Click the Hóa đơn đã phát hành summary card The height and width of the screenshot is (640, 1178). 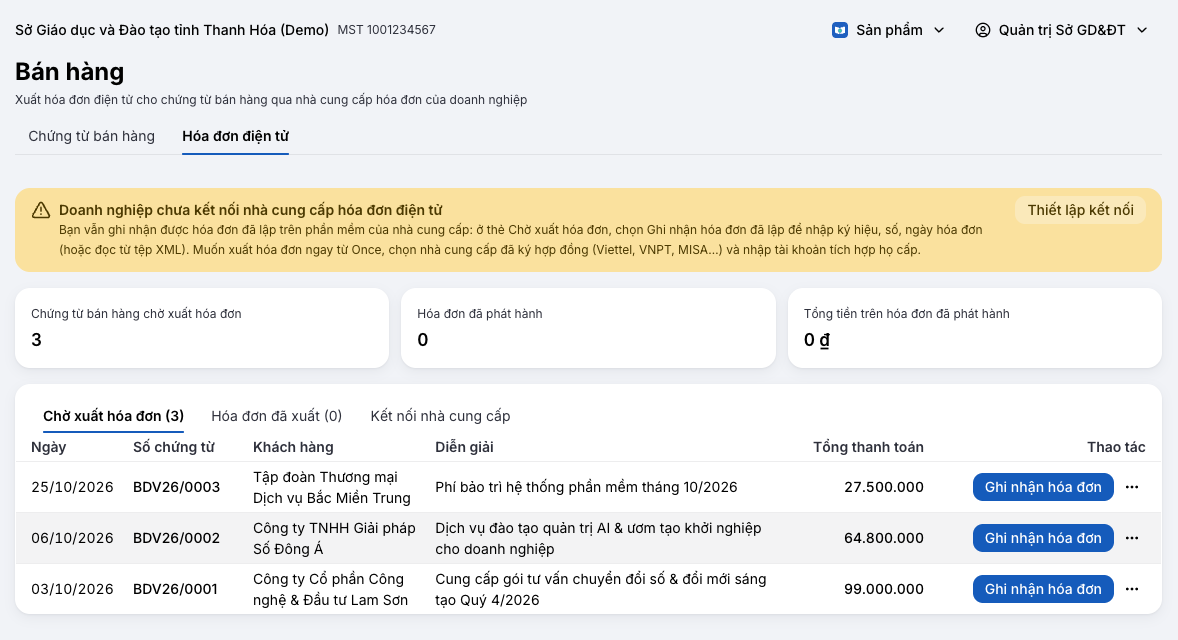pos(588,328)
